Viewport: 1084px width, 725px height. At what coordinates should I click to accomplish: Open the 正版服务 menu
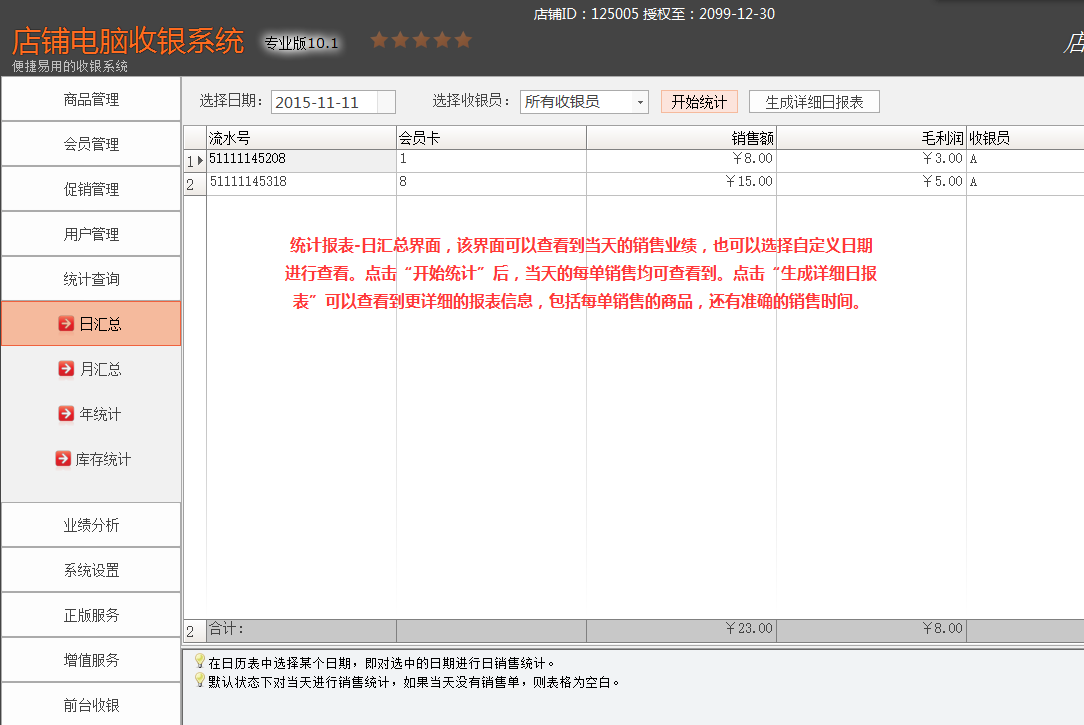click(91, 615)
